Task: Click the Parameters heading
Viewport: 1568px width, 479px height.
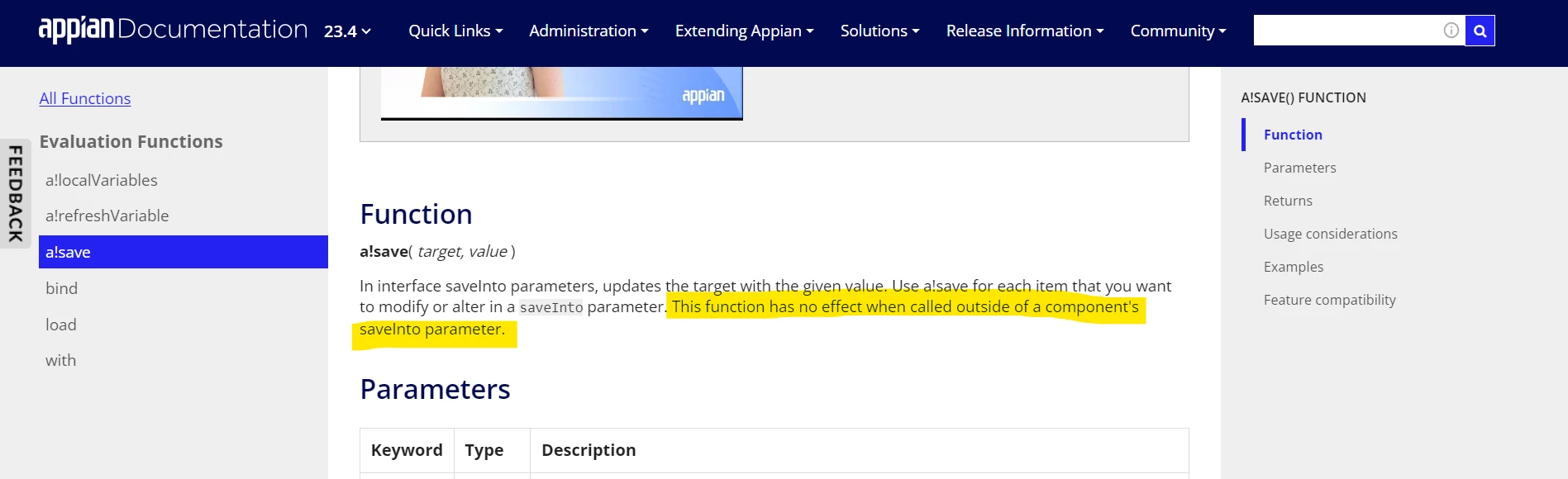Action: click(435, 390)
